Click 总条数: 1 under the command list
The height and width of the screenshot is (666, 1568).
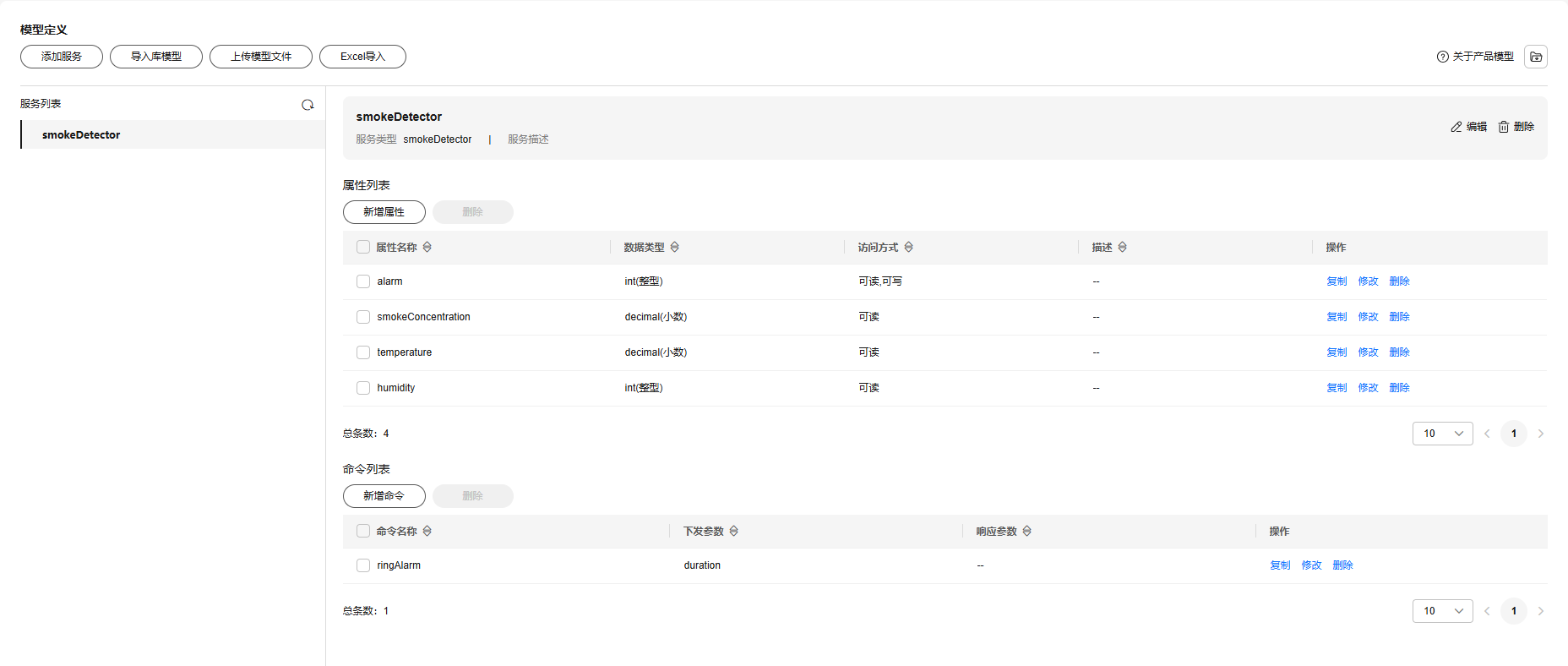[x=366, y=611]
